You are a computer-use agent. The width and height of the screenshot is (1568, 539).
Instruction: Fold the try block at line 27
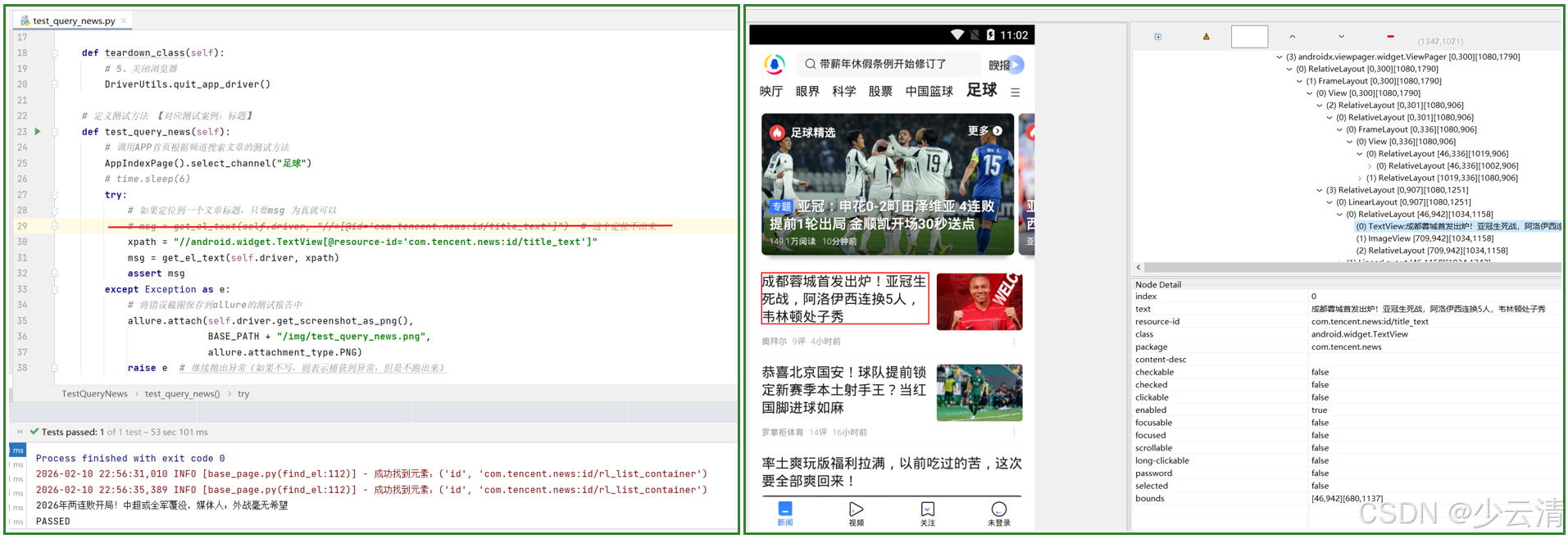(x=55, y=195)
